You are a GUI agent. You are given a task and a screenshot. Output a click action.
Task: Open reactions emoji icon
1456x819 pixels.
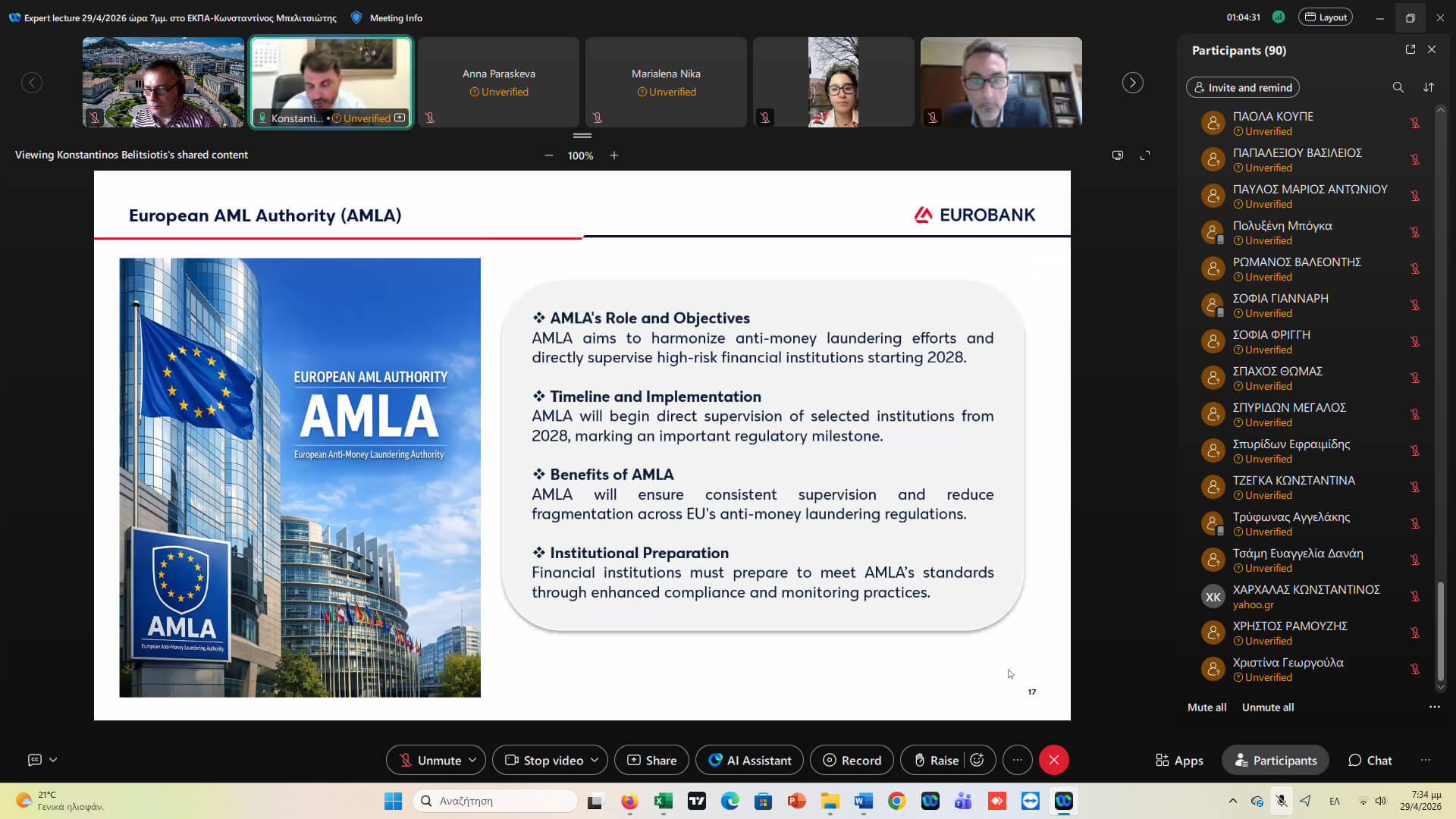click(x=977, y=760)
